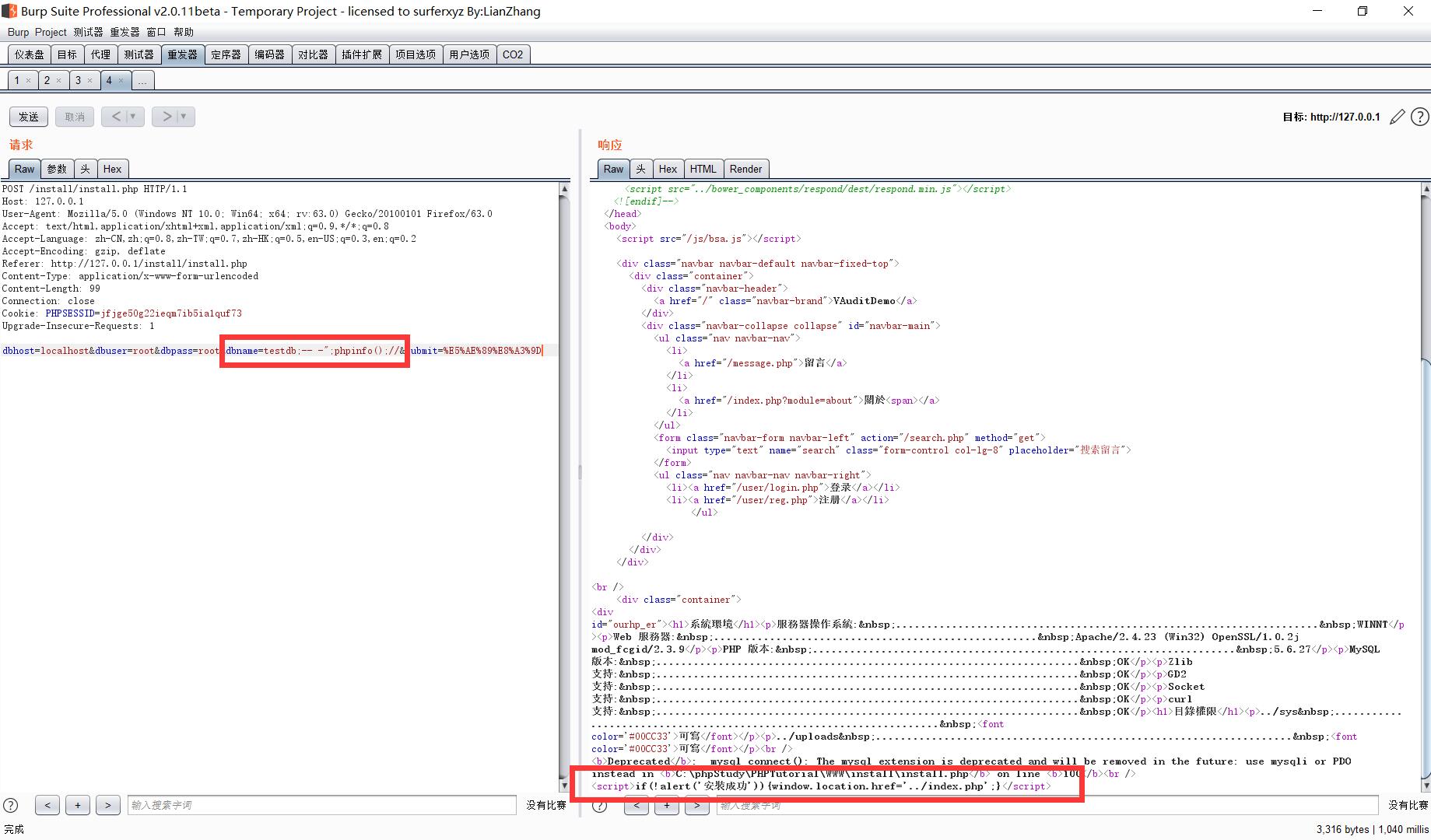This screenshot has height=840, width=1431.
Task: Open the response Hex tab
Action: click(x=668, y=169)
